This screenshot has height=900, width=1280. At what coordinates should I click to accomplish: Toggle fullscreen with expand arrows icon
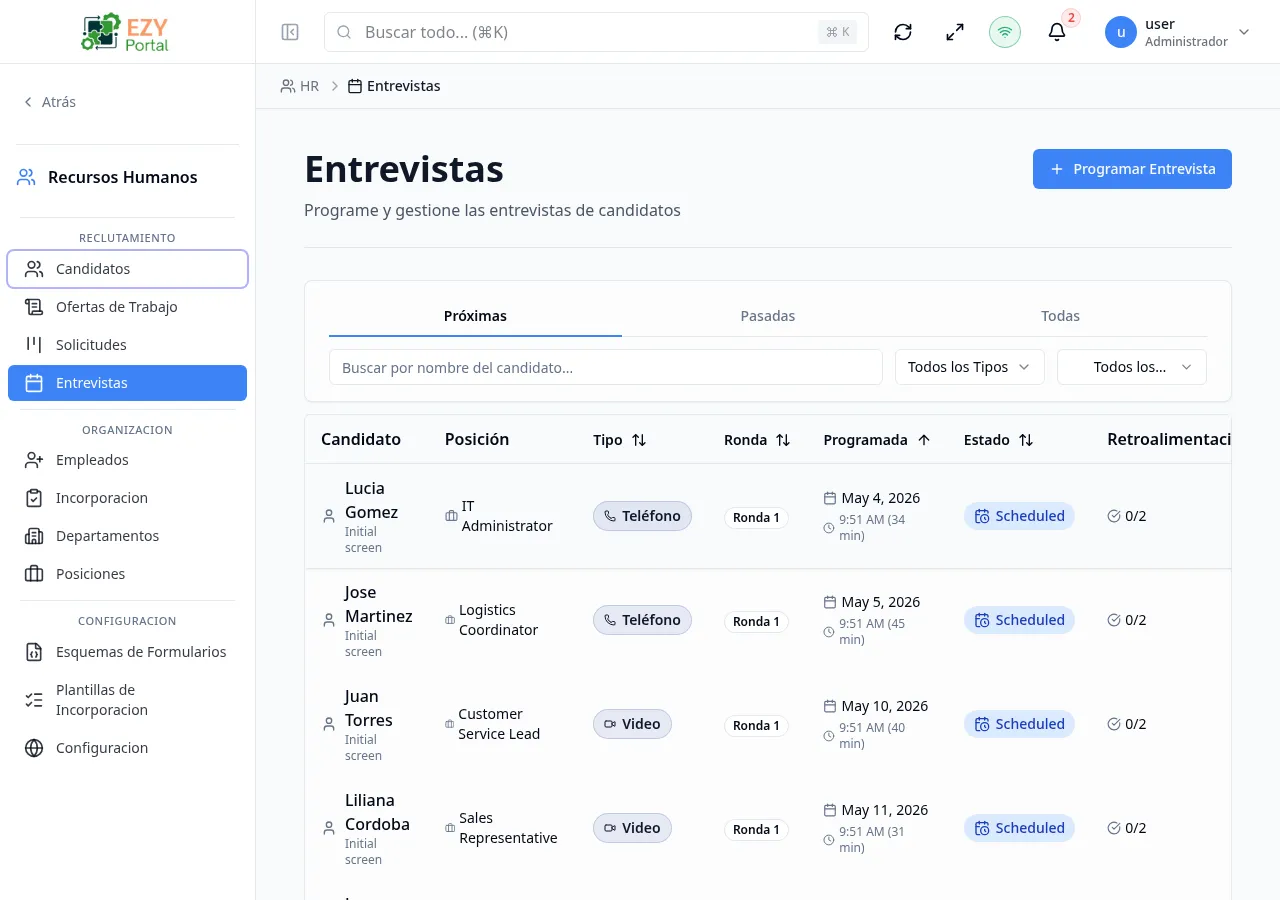955,32
